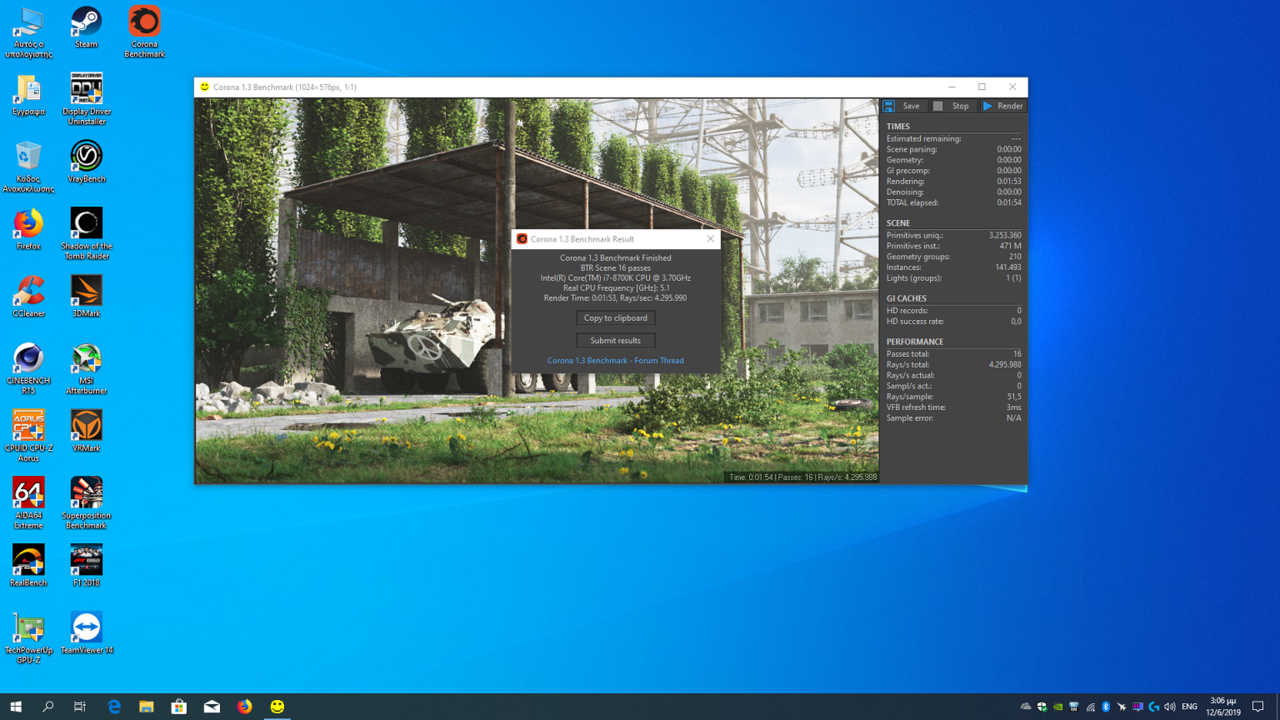Open the CPUID CPU-Z Aorus desktop icon

(28, 436)
